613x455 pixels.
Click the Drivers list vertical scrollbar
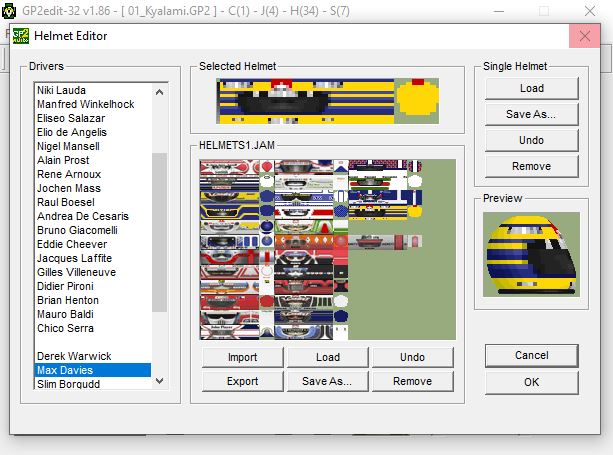point(159,232)
